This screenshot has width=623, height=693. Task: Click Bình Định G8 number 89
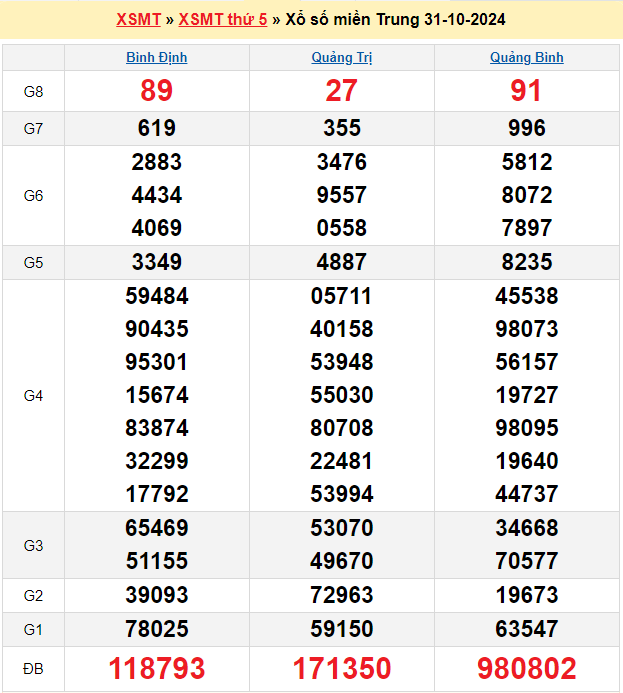point(156,91)
